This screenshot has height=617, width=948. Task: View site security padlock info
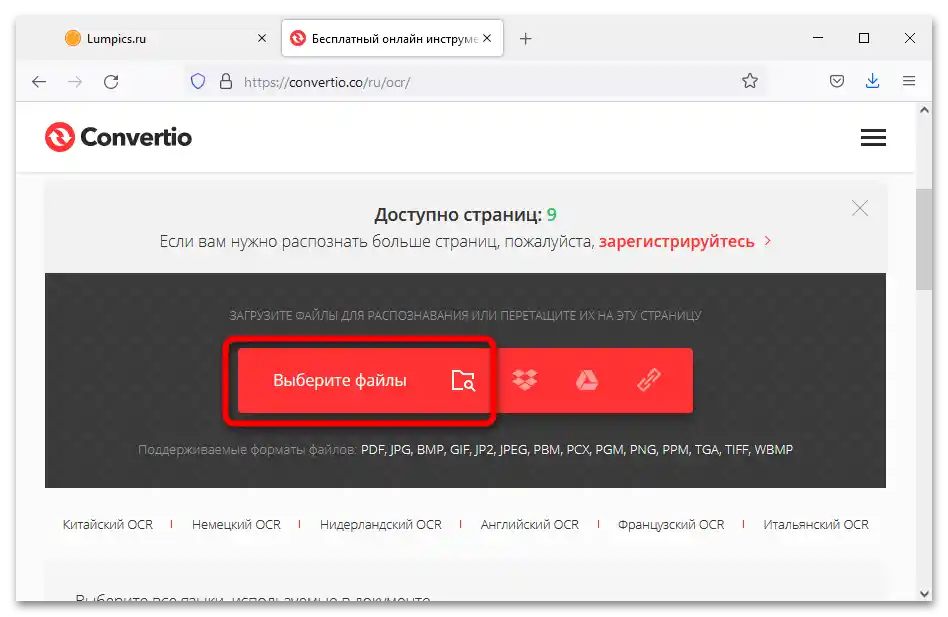(226, 82)
